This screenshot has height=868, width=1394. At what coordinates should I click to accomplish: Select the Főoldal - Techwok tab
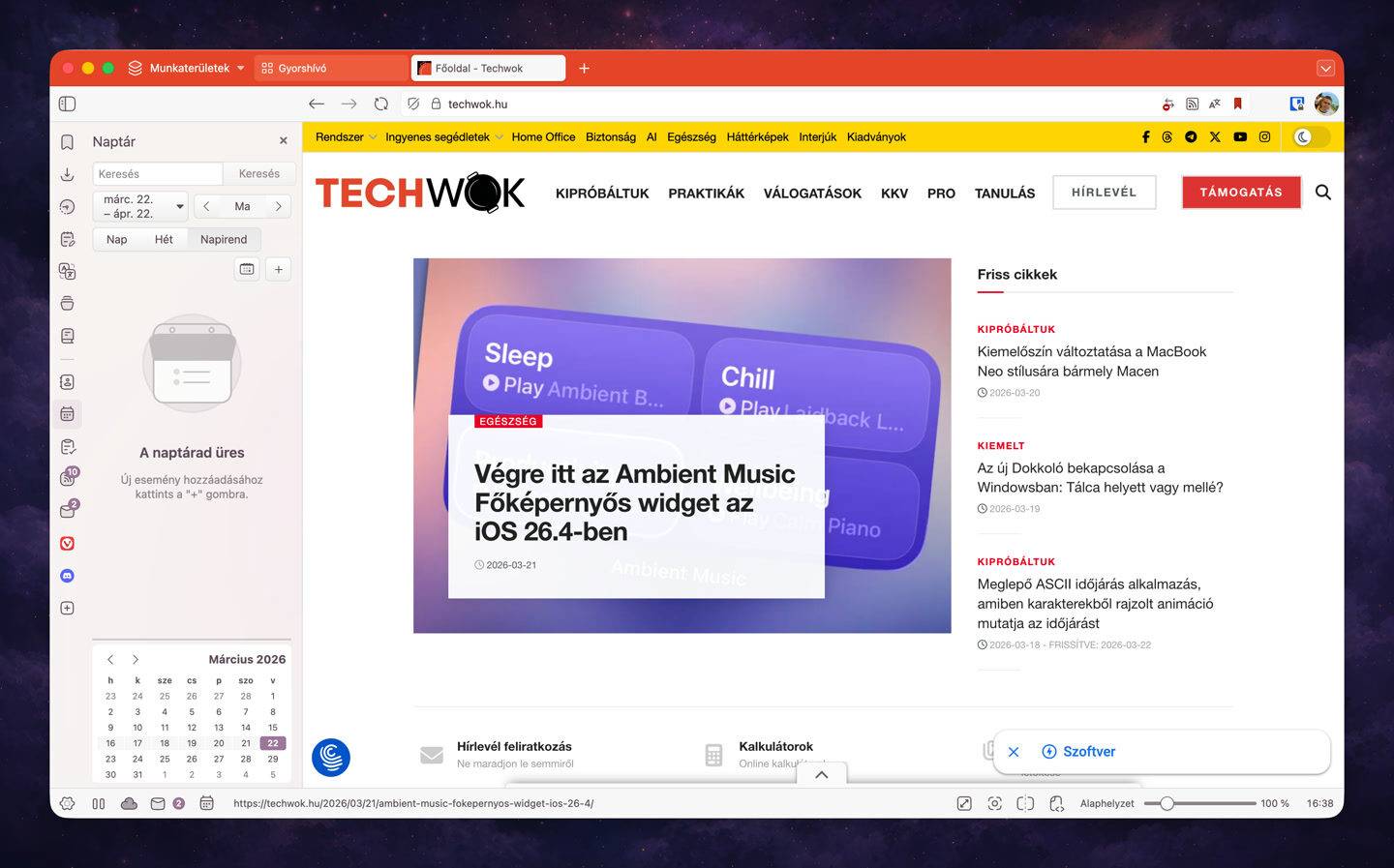click(x=488, y=68)
